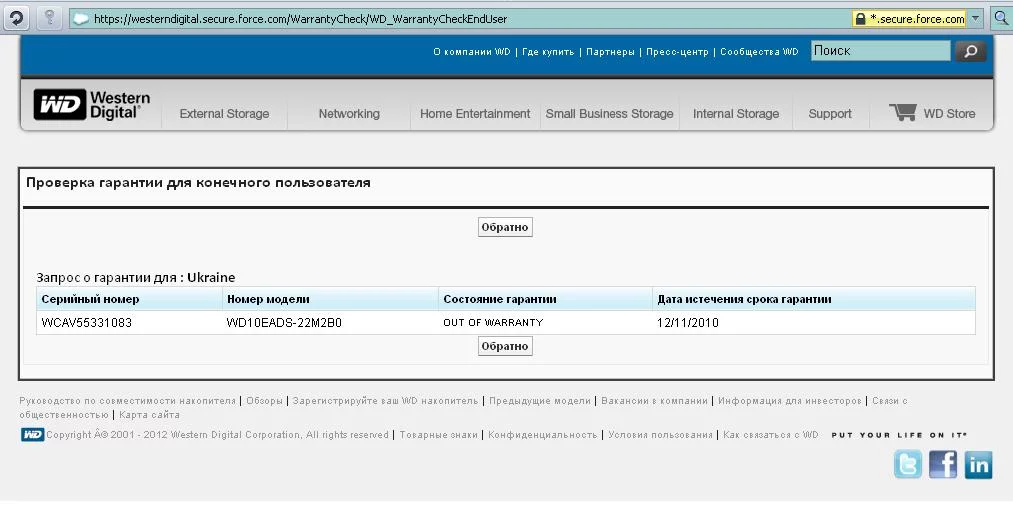Image resolution: width=1013 pixels, height=519 pixels.
Task: Go to WD Store link
Action: coord(949,114)
